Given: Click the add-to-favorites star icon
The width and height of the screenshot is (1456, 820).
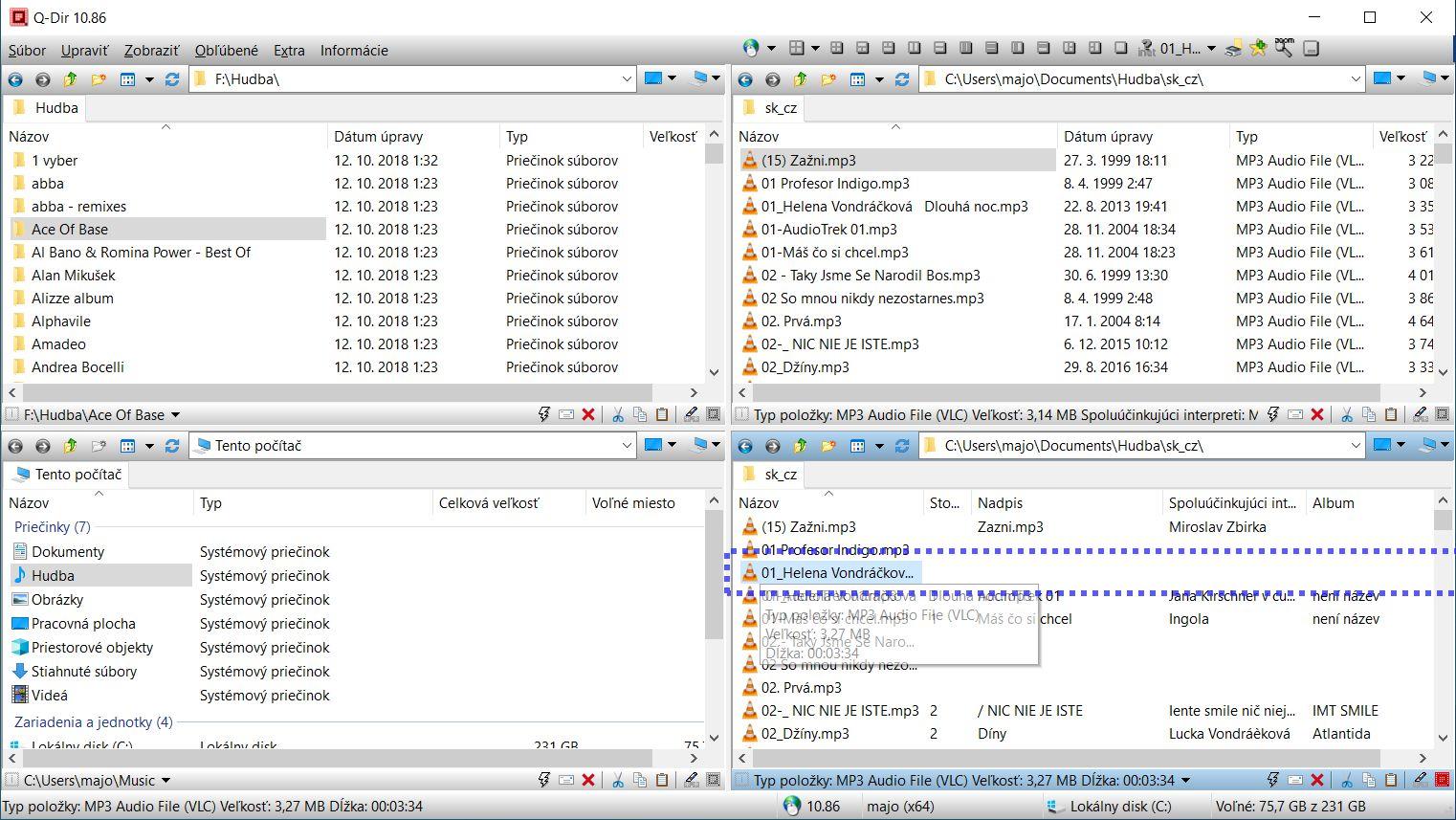Looking at the screenshot, I should (x=1259, y=48).
